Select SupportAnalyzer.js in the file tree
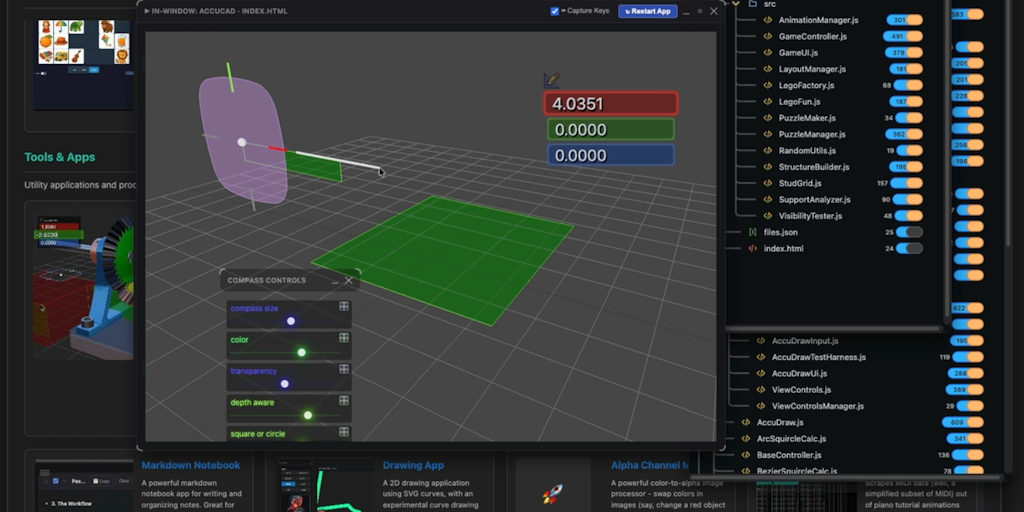The image size is (1024, 512). click(814, 200)
